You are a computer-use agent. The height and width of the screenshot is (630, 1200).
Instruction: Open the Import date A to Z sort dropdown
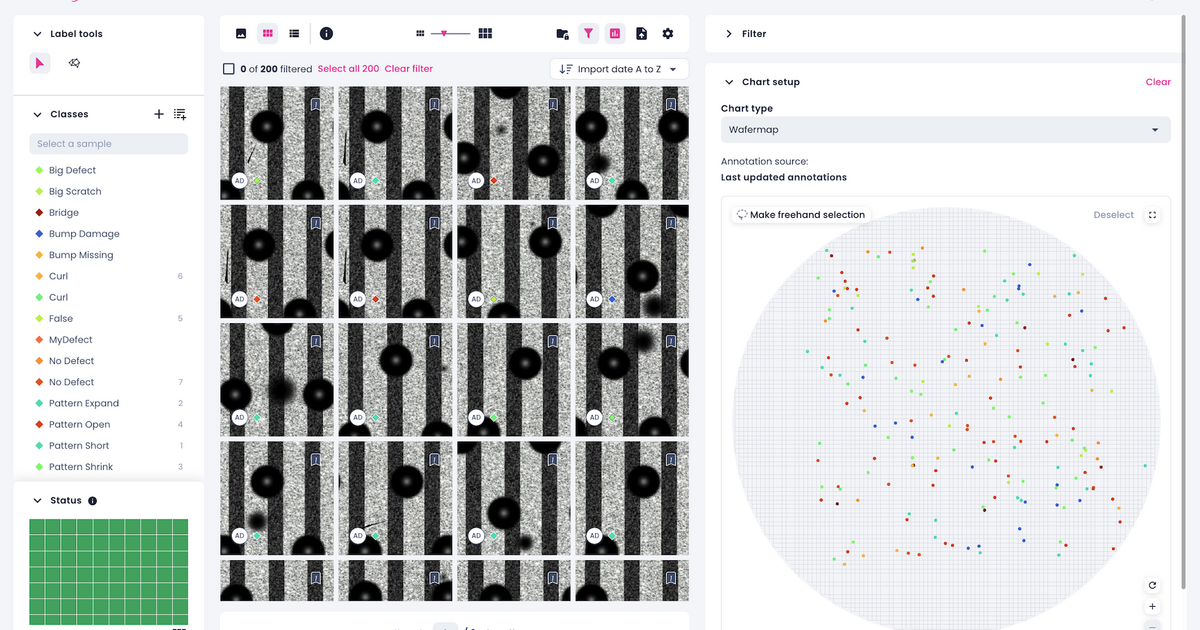click(x=620, y=68)
